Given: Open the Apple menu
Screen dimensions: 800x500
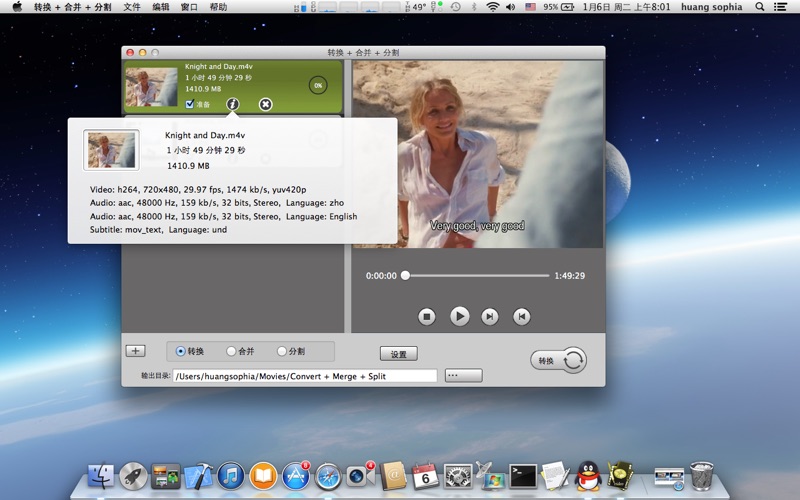Looking at the screenshot, I should tap(17, 7).
